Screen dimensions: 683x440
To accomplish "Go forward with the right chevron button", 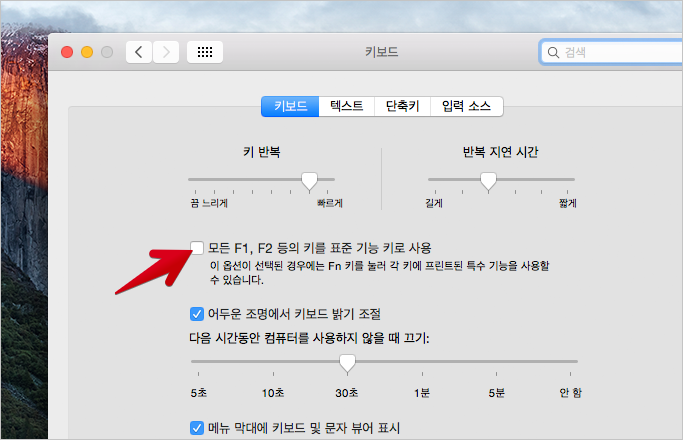I will pyautogui.click(x=166, y=52).
